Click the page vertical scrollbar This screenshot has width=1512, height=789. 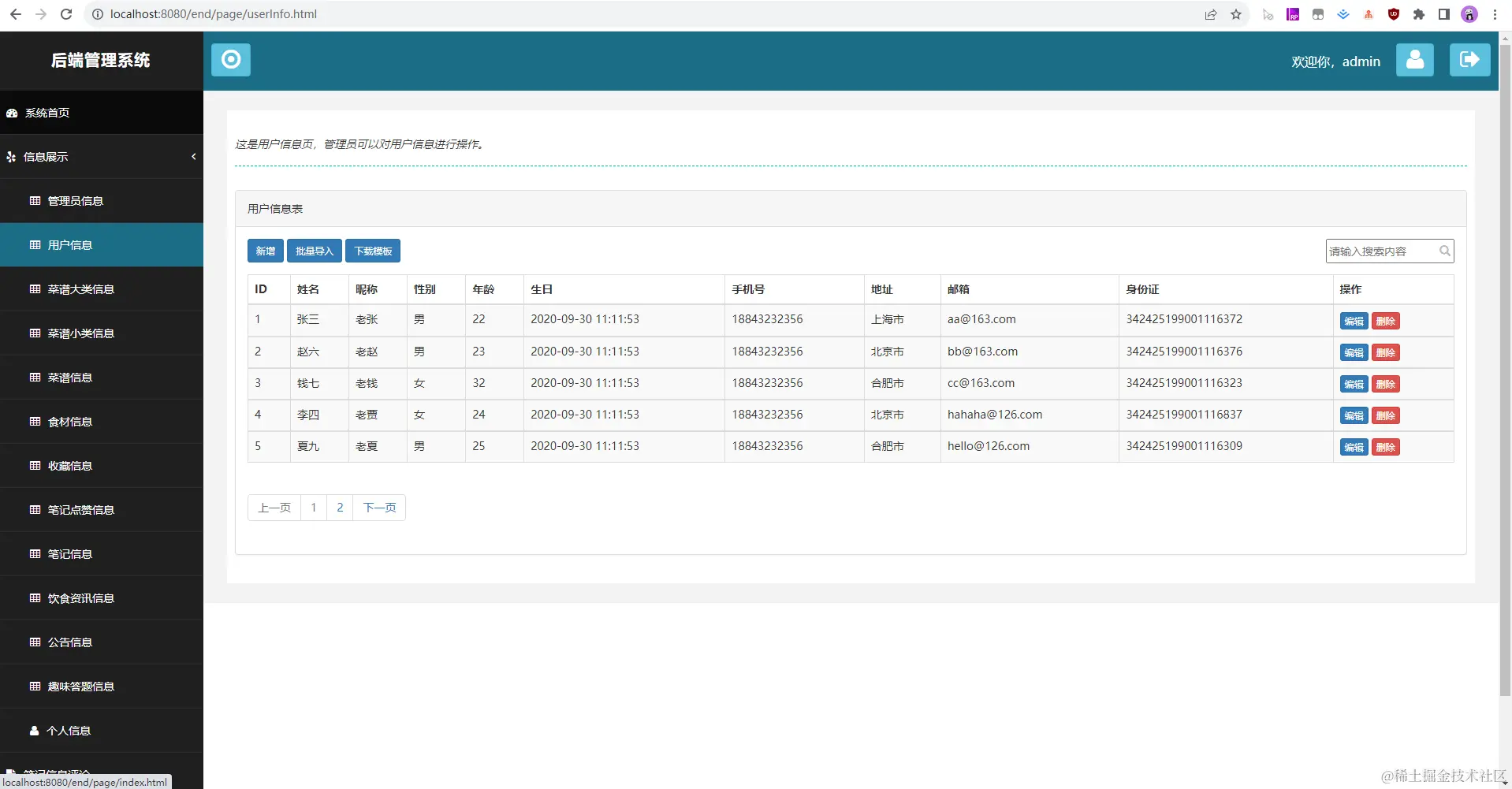click(1505, 370)
